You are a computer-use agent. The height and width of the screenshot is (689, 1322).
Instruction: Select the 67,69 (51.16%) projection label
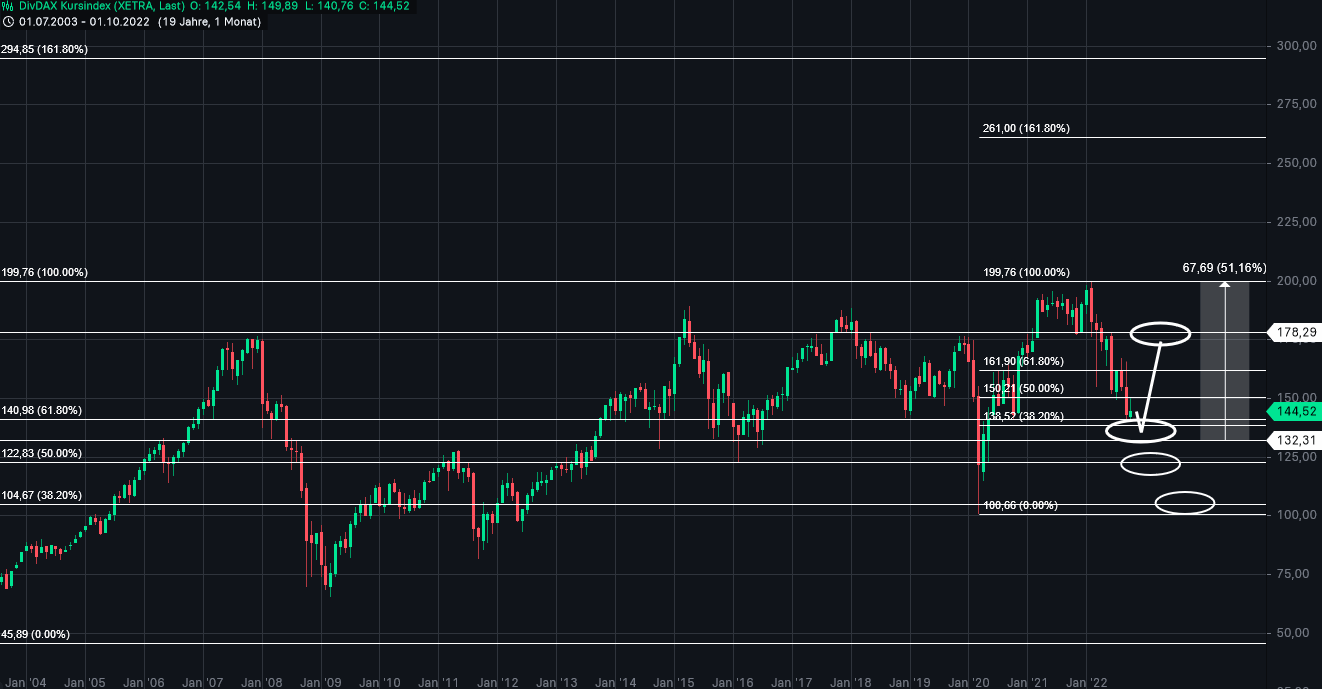(x=1224, y=267)
